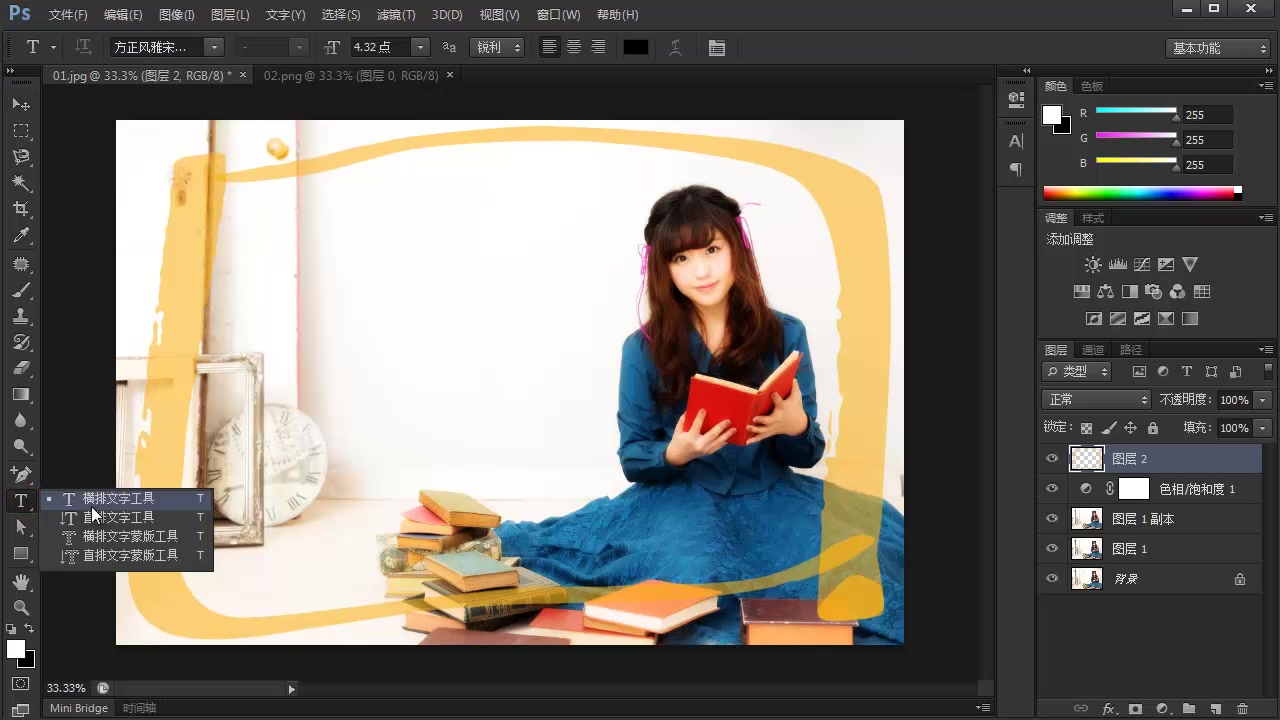Open the Character panel icon

(1016, 141)
